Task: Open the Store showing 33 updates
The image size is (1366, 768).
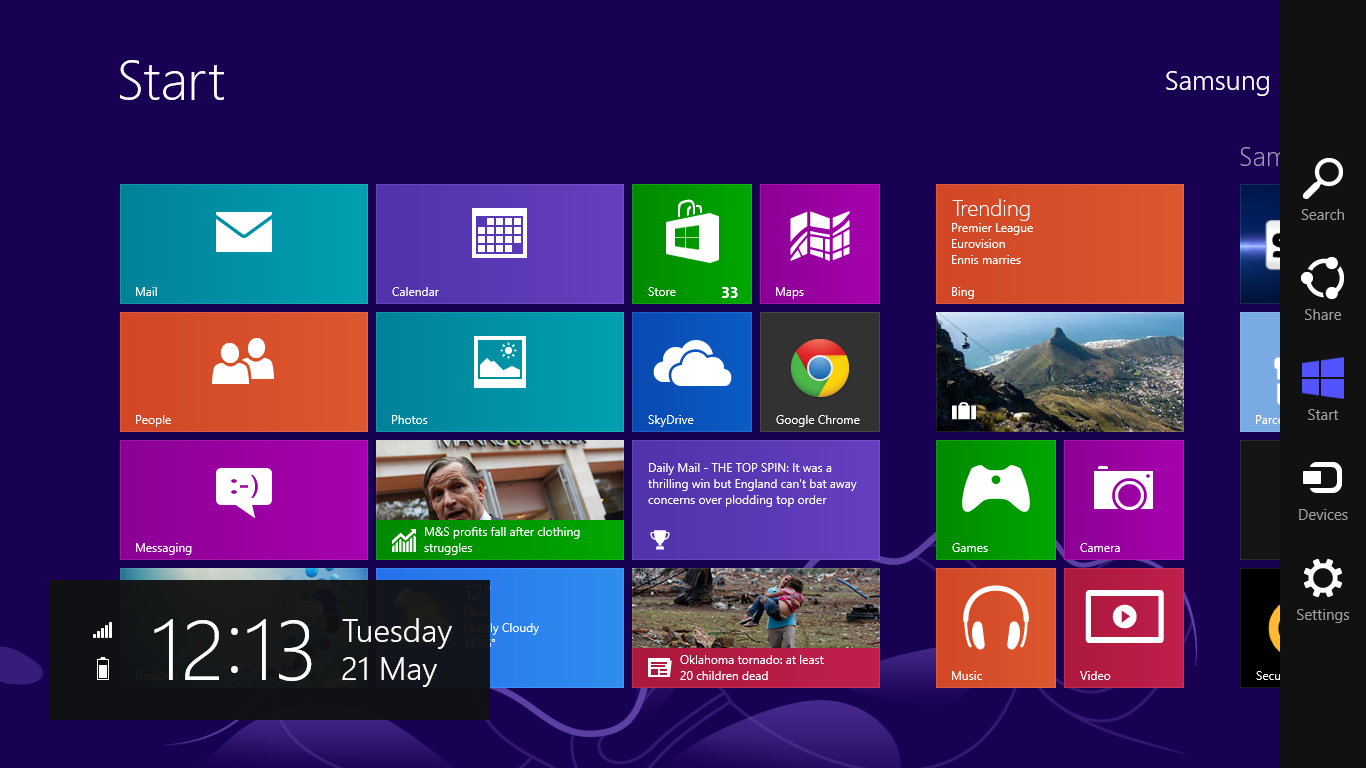Action: click(691, 243)
